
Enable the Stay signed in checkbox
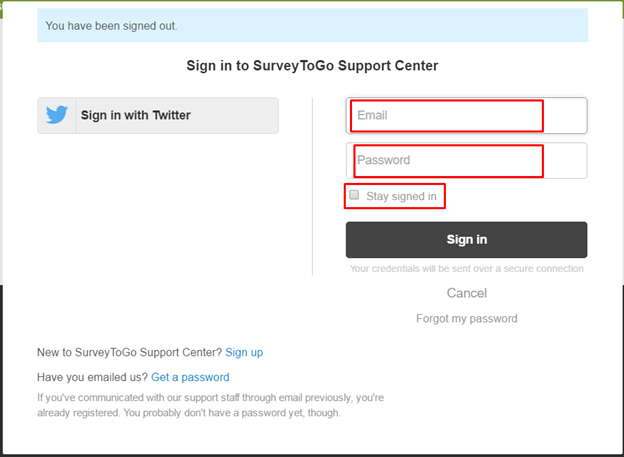[x=354, y=195]
